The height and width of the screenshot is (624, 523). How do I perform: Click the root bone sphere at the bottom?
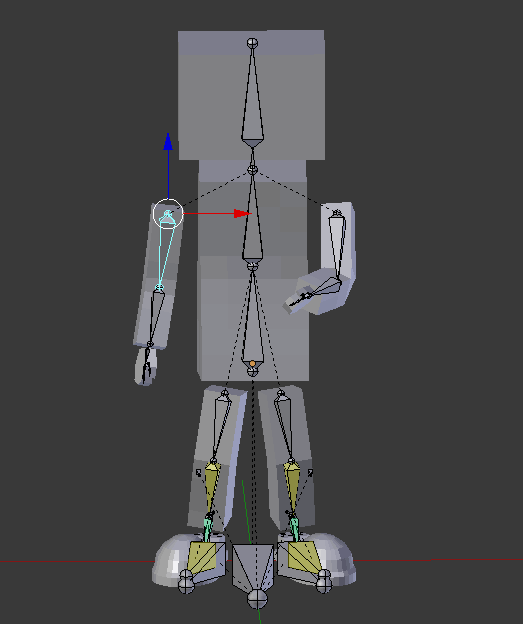click(x=258, y=599)
